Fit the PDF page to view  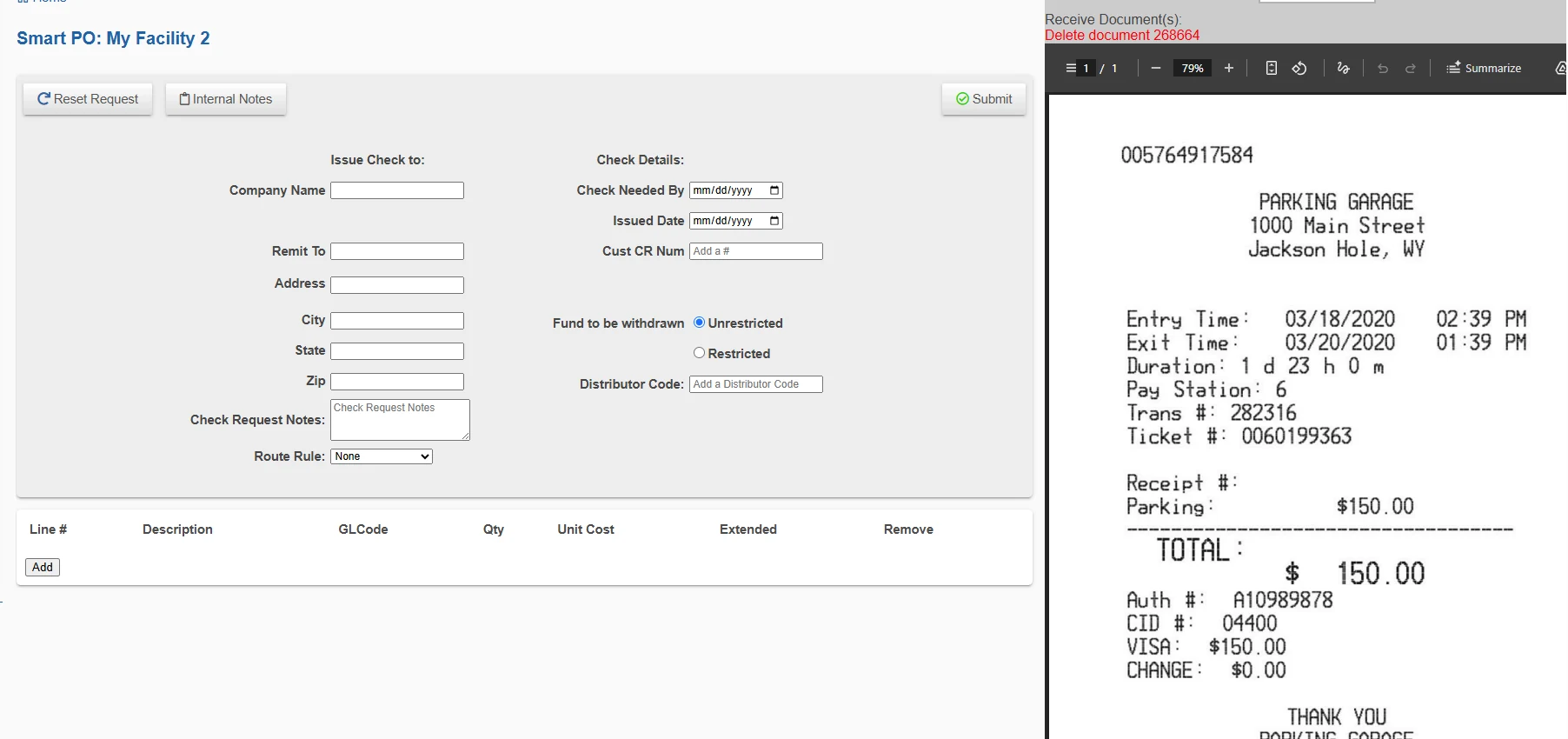pyautogui.click(x=1272, y=68)
